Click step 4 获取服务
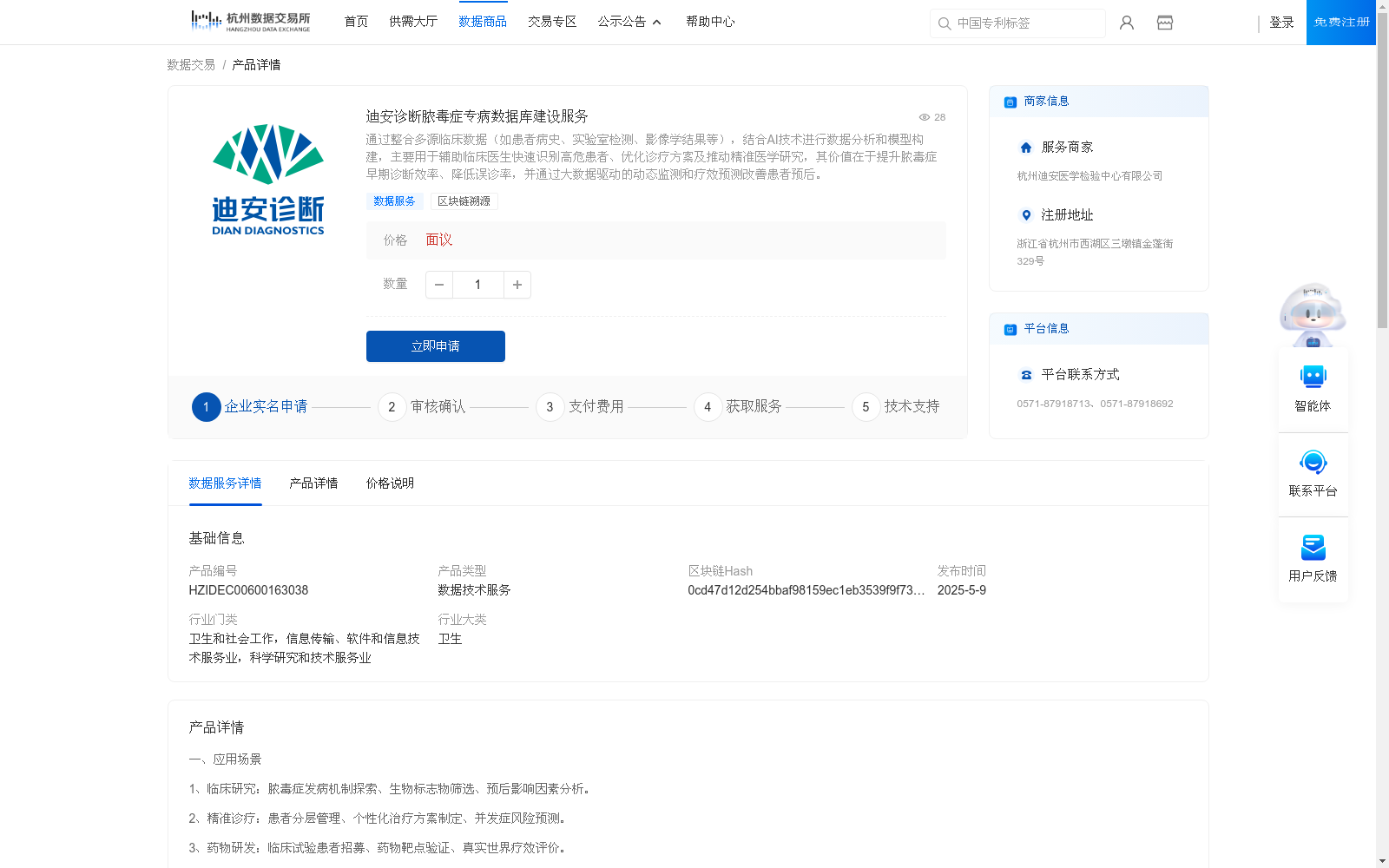Viewport: 1389px width, 868px height. [738, 407]
